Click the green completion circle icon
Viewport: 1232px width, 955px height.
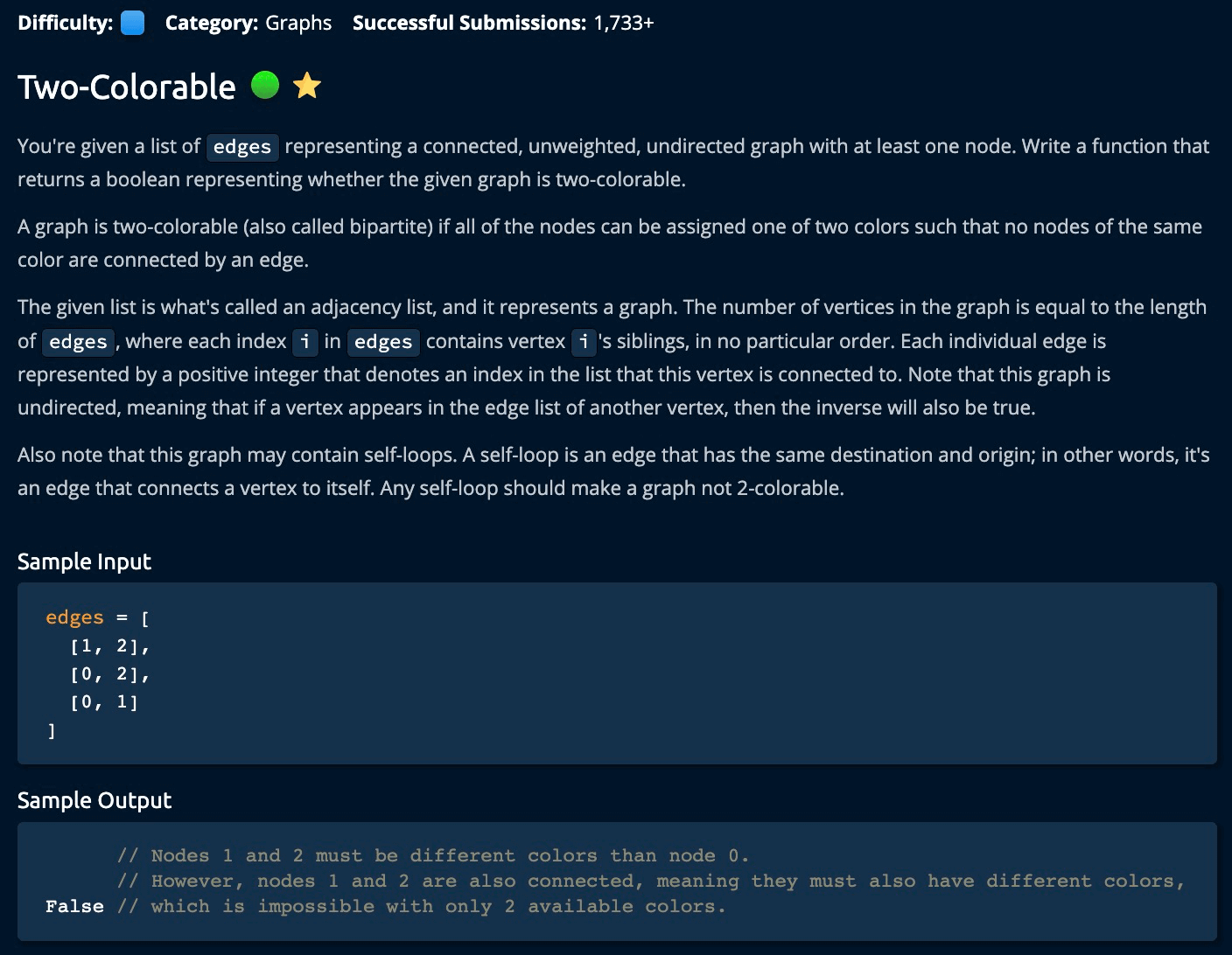coord(264,86)
